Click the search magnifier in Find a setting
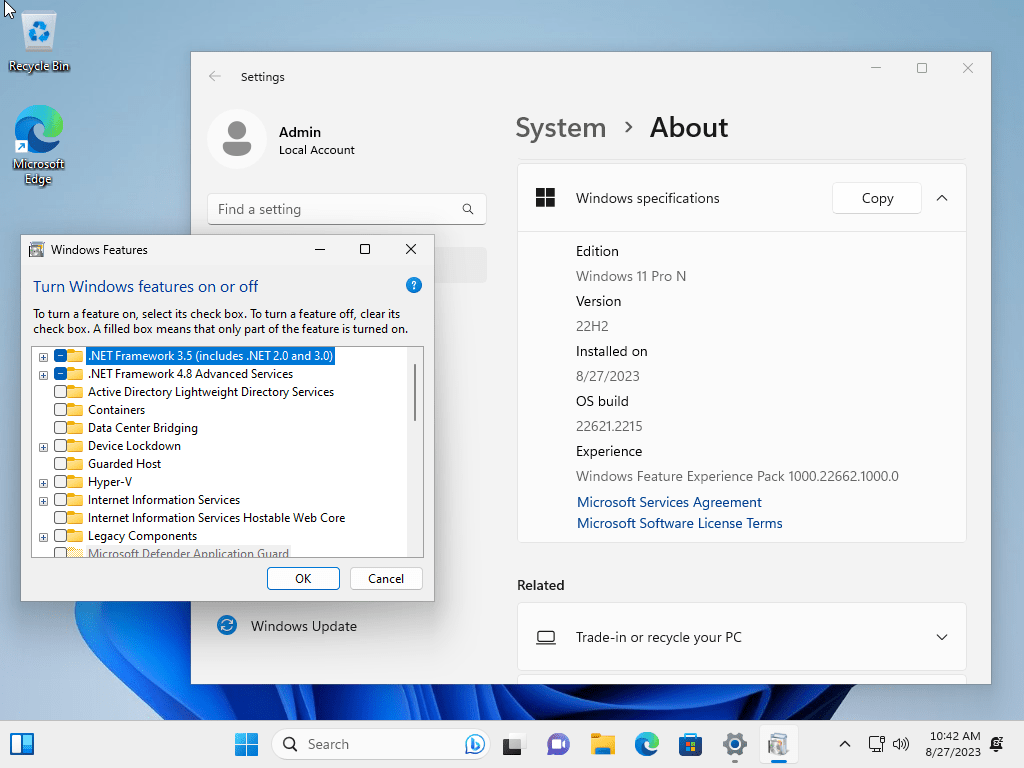Viewport: 1024px width, 768px height. (x=468, y=209)
